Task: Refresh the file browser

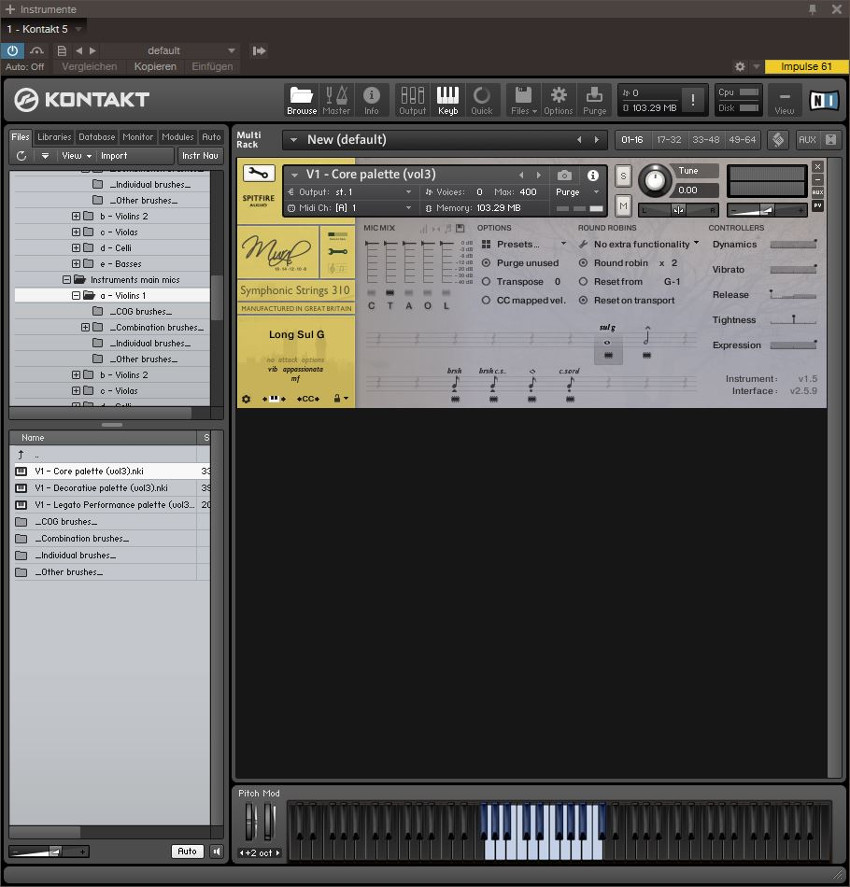Action: [x=21, y=156]
